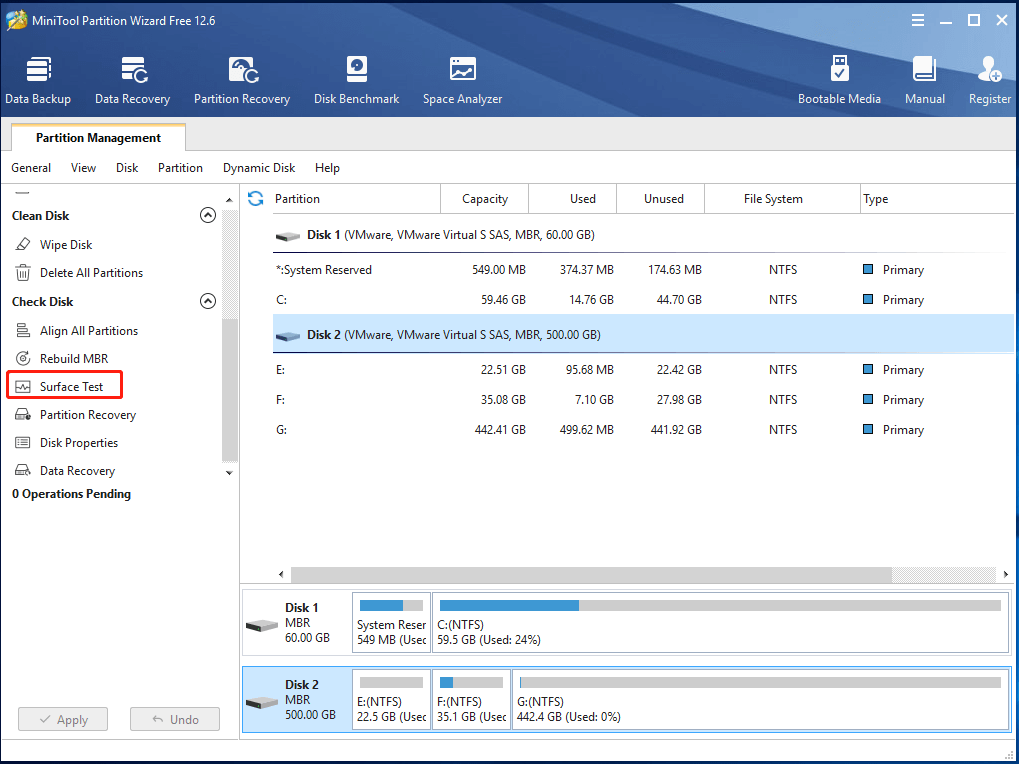Open the Partition menu
The height and width of the screenshot is (764, 1019).
(x=180, y=168)
